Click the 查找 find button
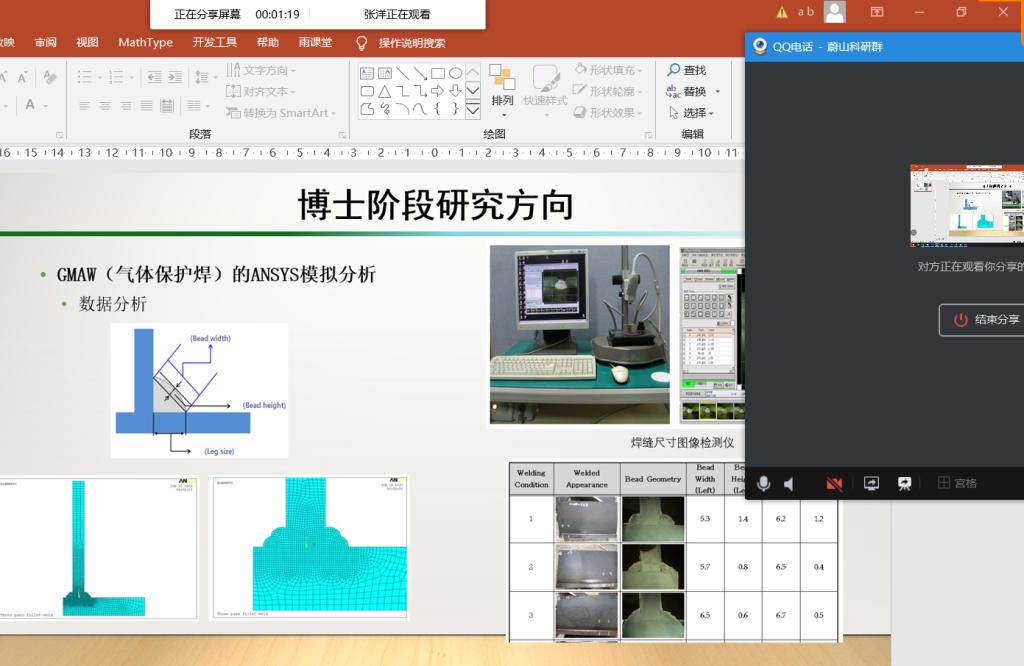The height and width of the screenshot is (666, 1024). (x=686, y=70)
